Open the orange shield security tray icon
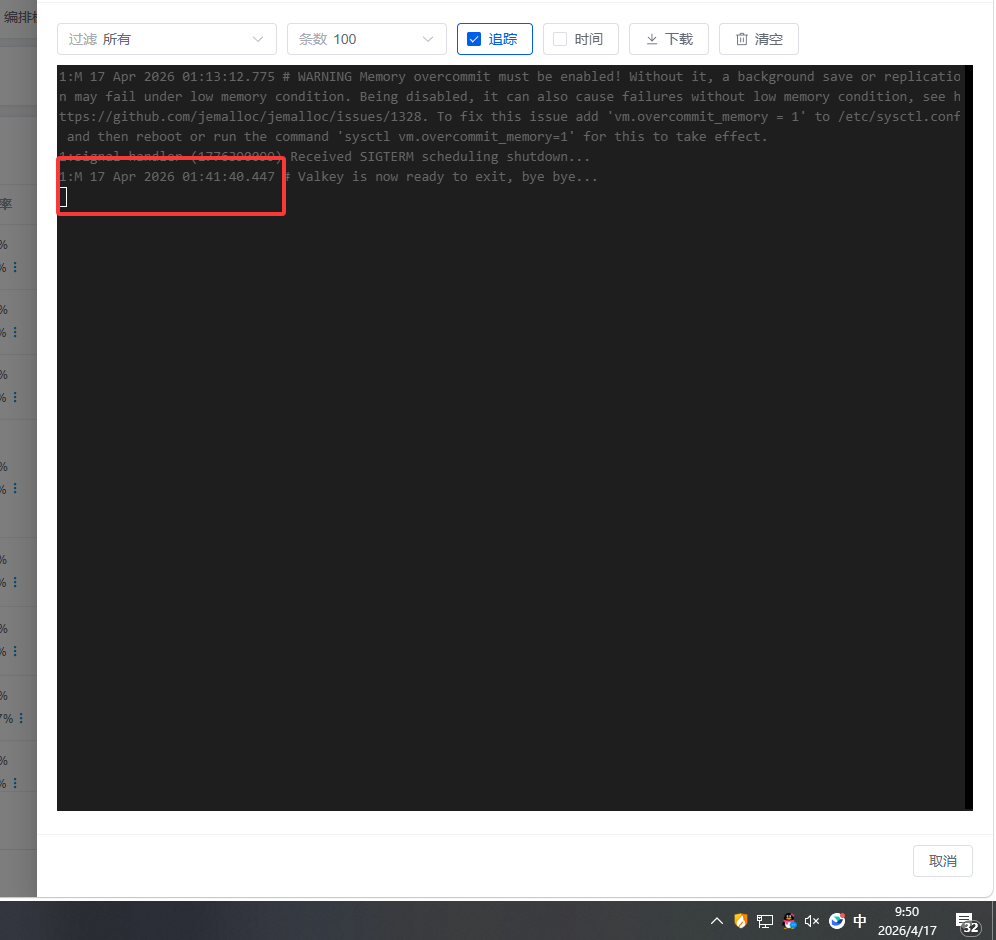 click(741, 921)
